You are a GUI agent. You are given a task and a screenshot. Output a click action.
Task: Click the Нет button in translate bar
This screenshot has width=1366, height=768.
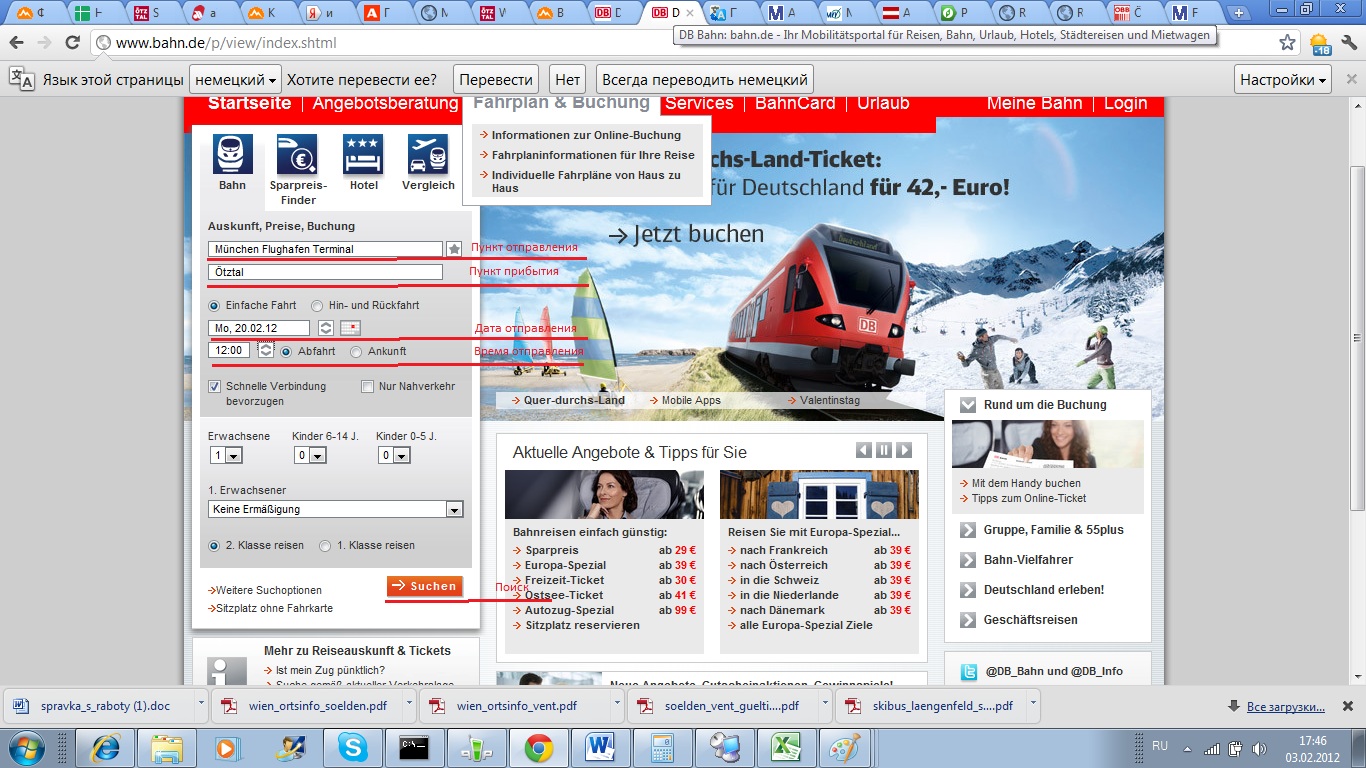[x=568, y=80]
